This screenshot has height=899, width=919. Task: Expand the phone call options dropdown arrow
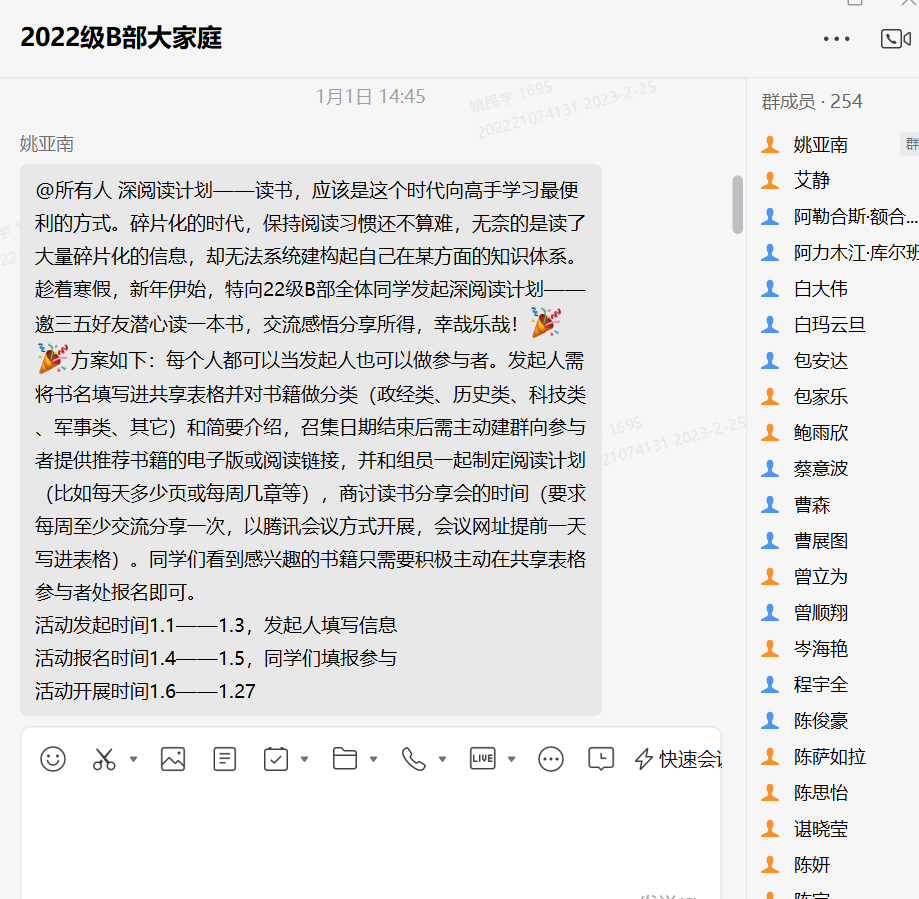442,760
